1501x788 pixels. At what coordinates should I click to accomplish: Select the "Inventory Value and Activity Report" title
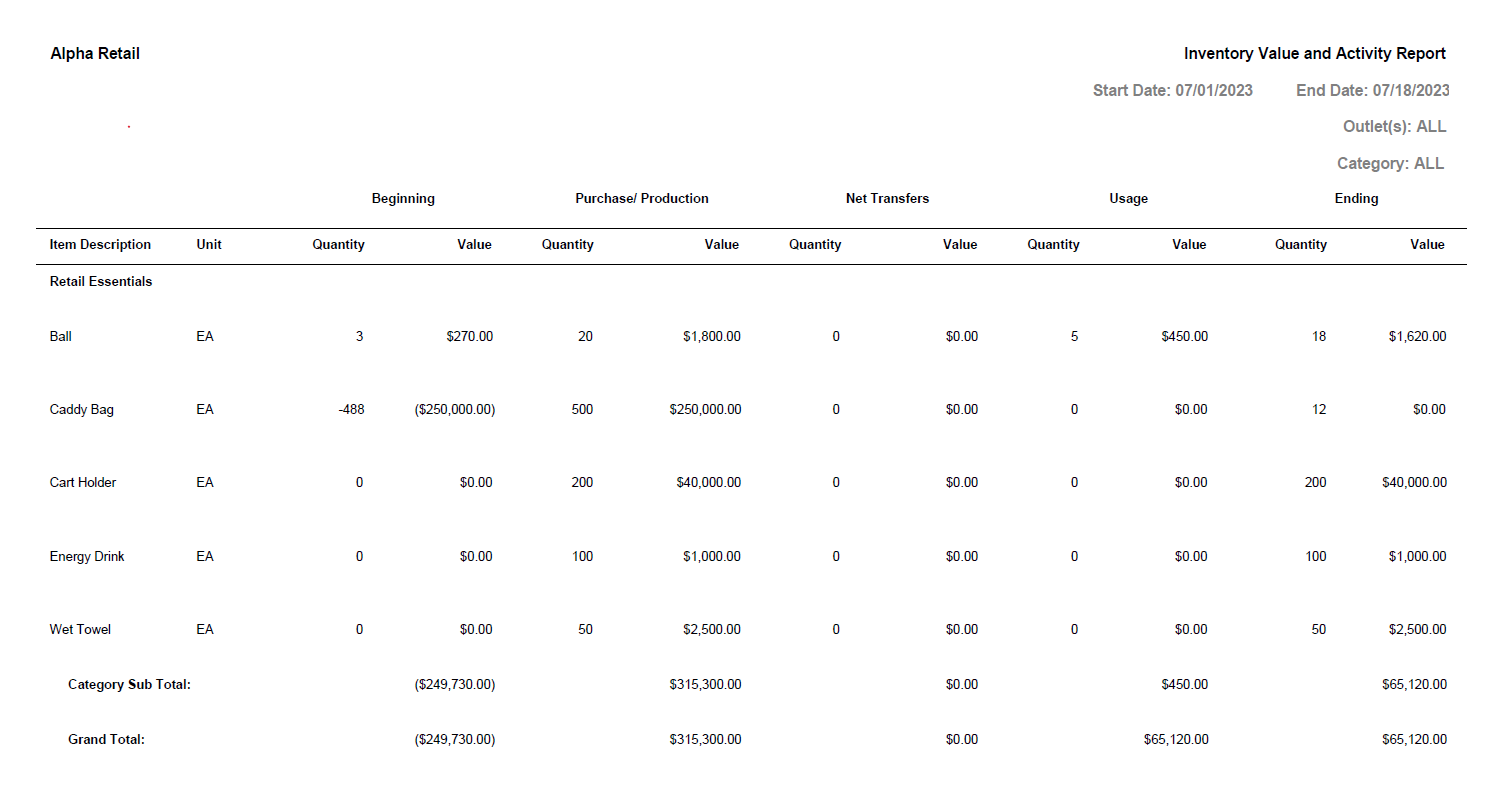1315,54
